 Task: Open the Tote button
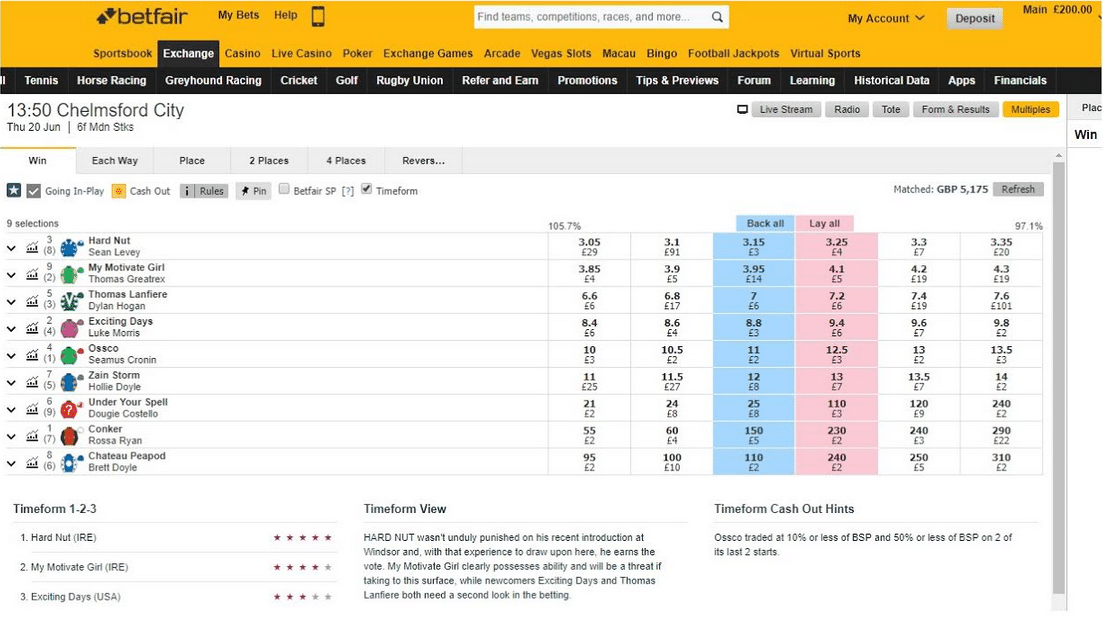(x=891, y=109)
